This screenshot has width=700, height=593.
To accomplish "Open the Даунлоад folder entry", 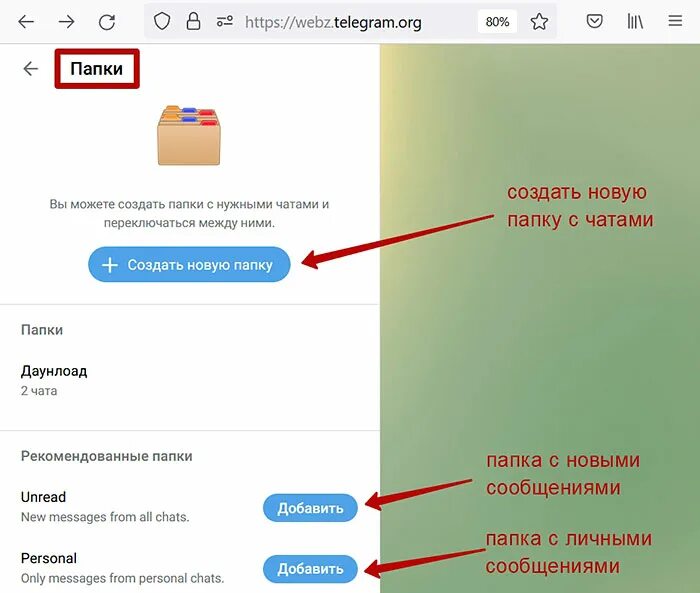I will 189,380.
